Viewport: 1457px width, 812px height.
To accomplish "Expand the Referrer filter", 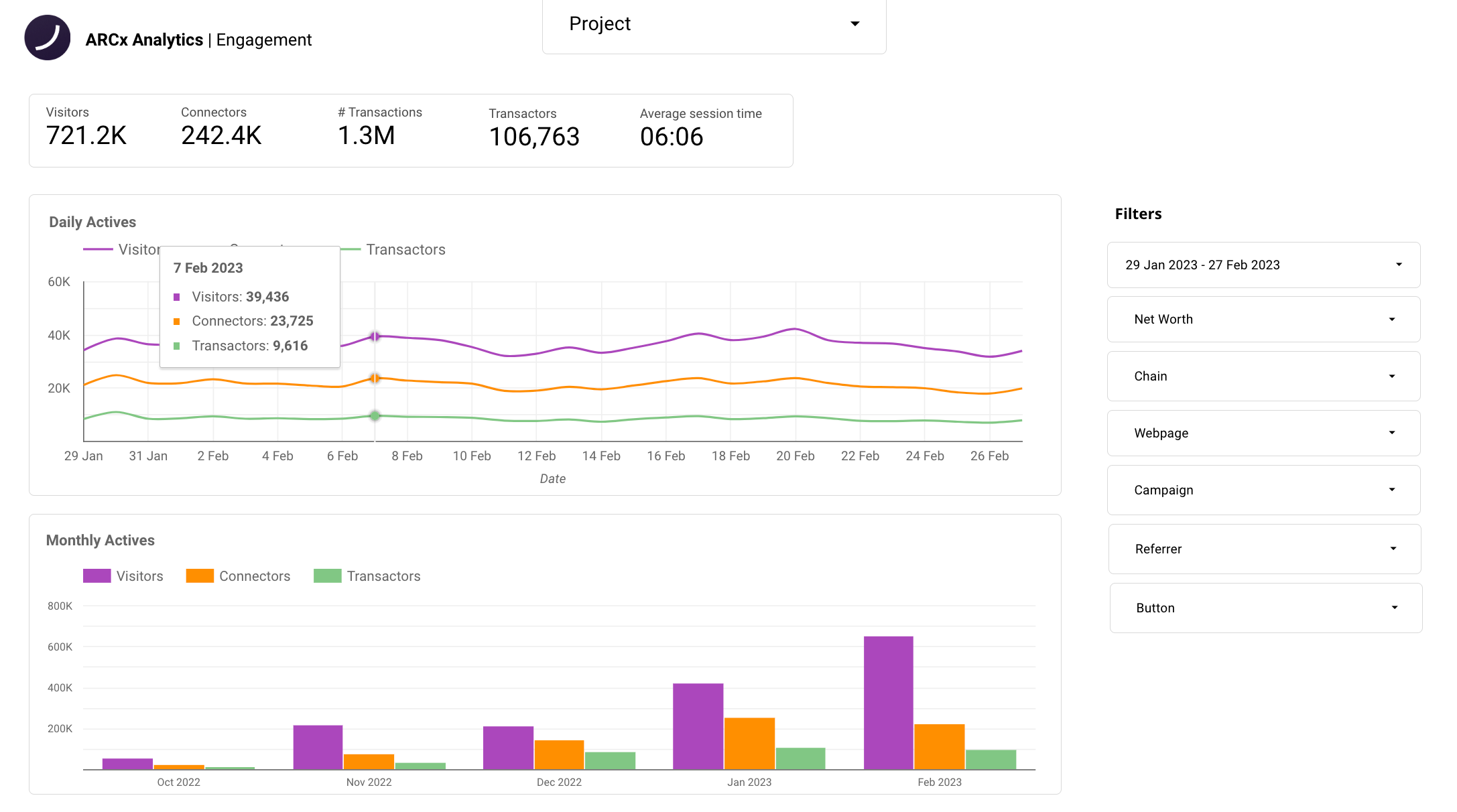I will (x=1263, y=549).
